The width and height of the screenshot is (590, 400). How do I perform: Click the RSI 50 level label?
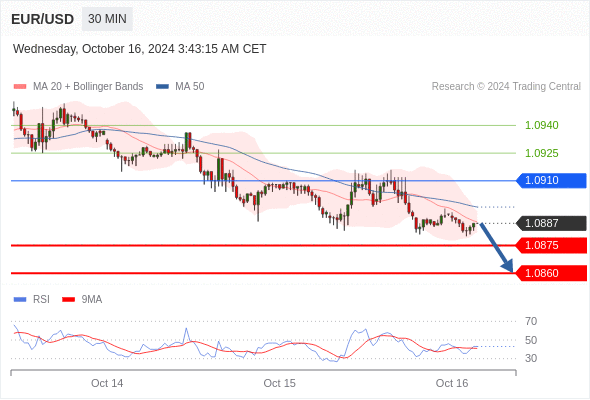click(x=531, y=341)
